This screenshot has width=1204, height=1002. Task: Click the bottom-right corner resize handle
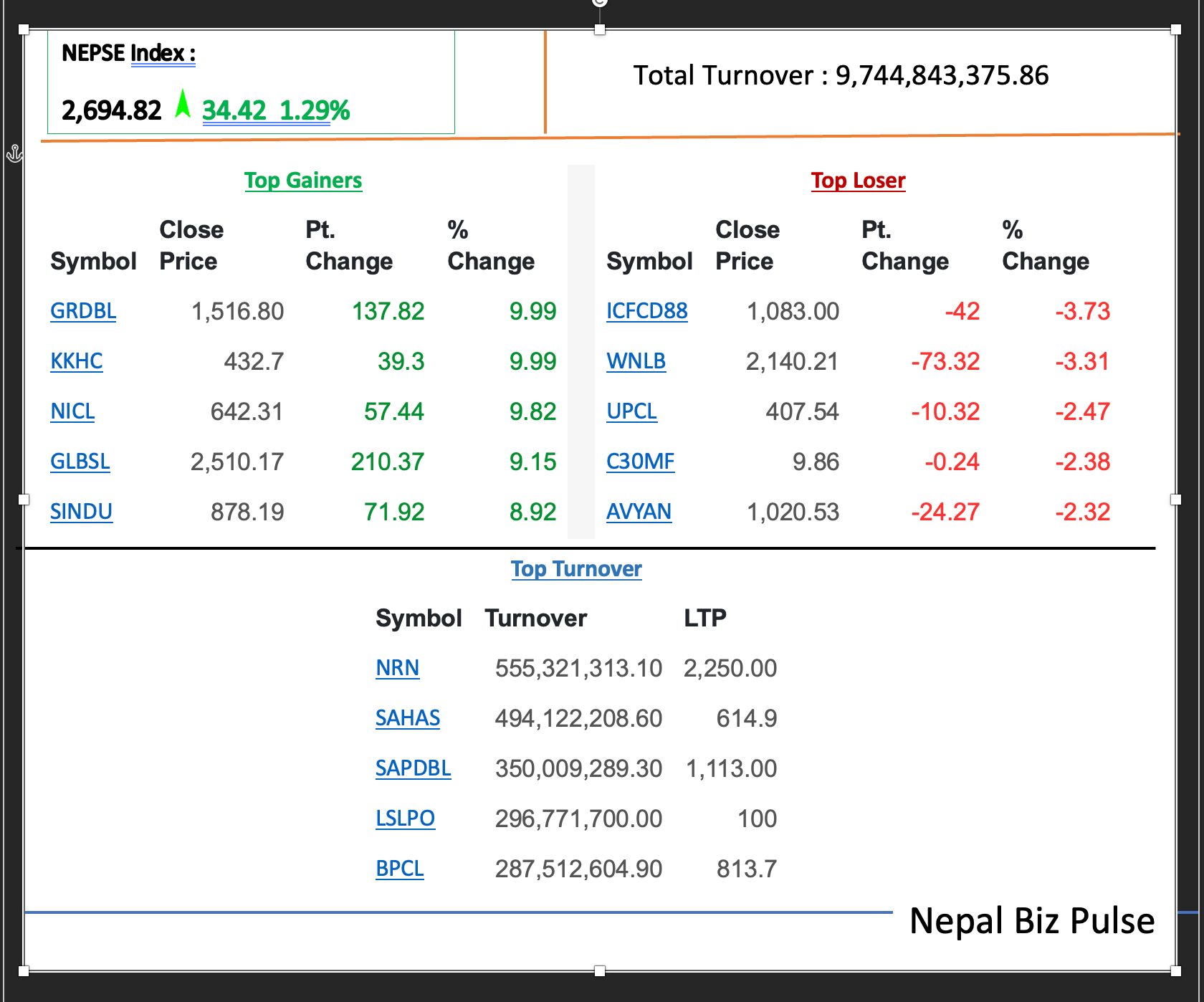(x=1176, y=971)
